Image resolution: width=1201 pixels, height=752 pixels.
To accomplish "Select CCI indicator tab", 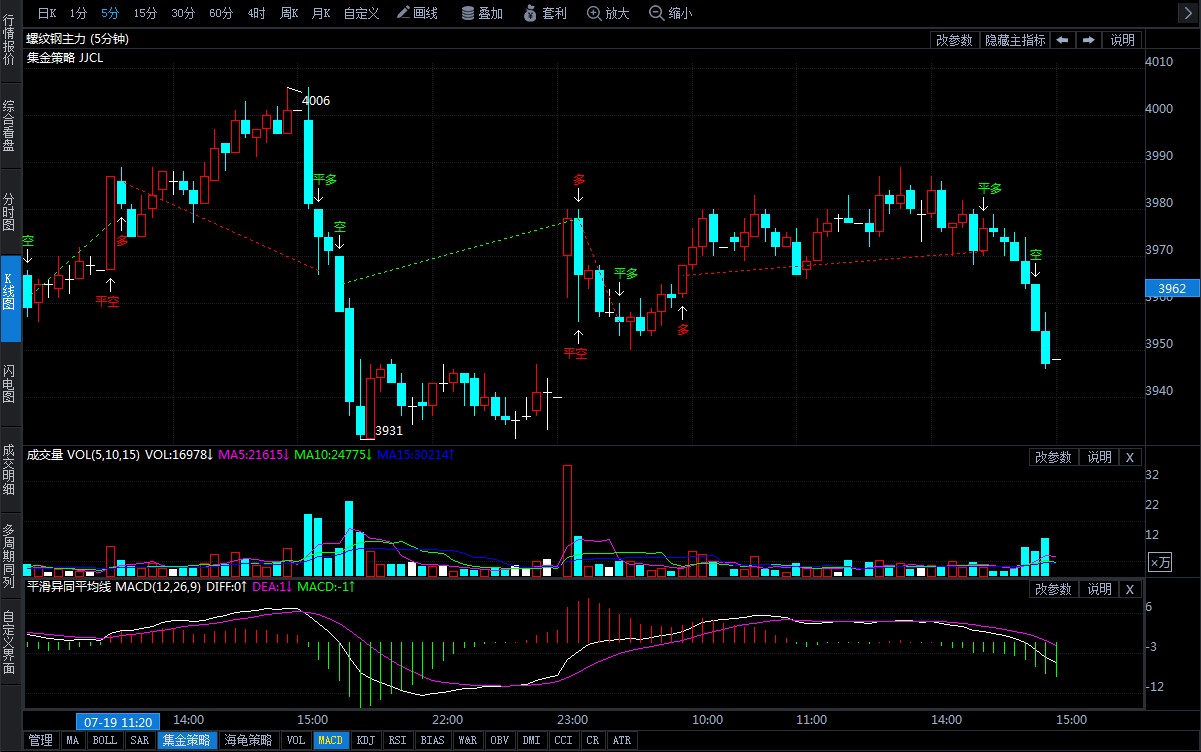I will (x=564, y=741).
